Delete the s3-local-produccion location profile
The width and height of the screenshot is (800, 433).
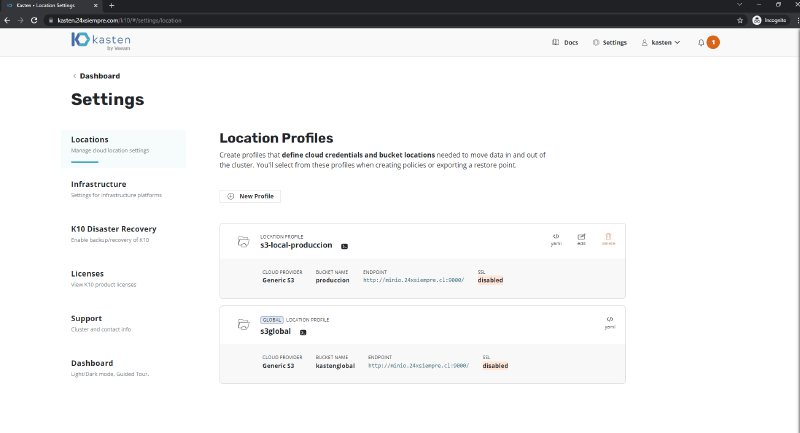(608, 239)
